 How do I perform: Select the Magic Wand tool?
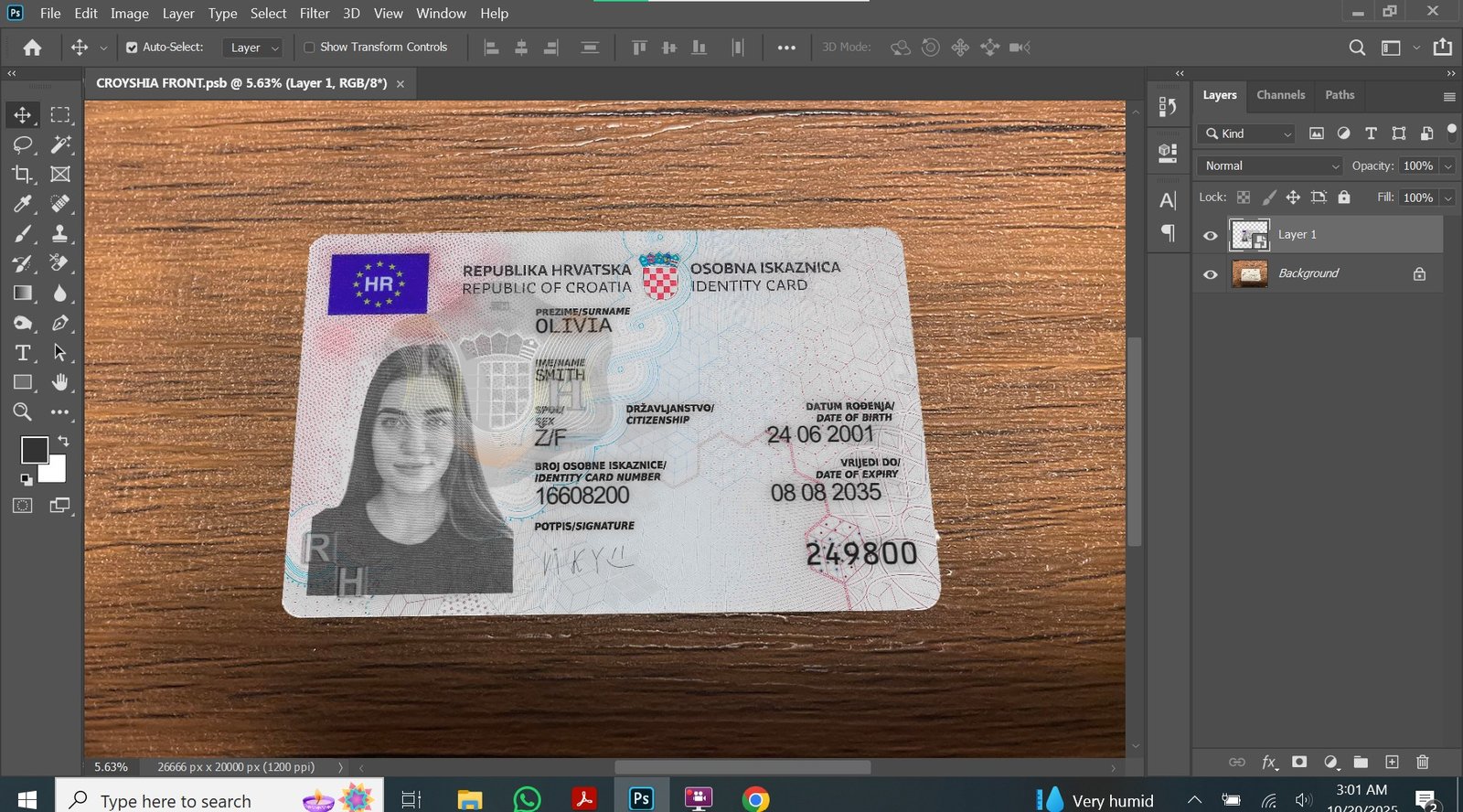point(60,144)
